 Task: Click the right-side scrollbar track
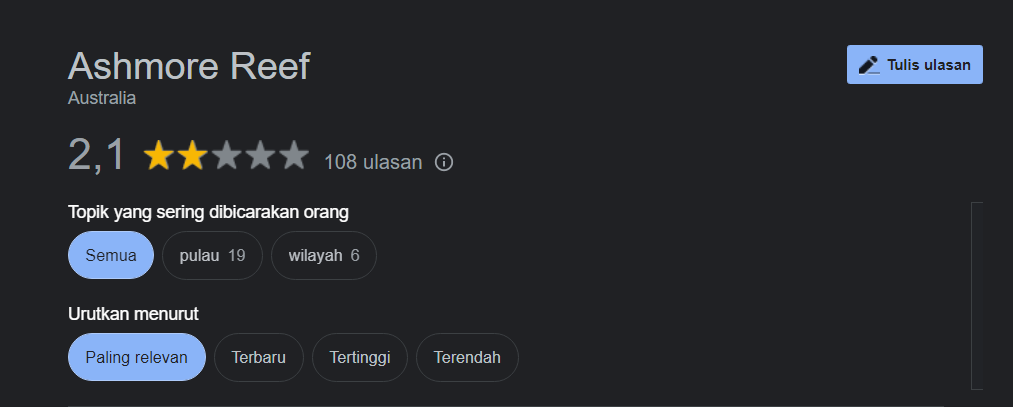977,295
